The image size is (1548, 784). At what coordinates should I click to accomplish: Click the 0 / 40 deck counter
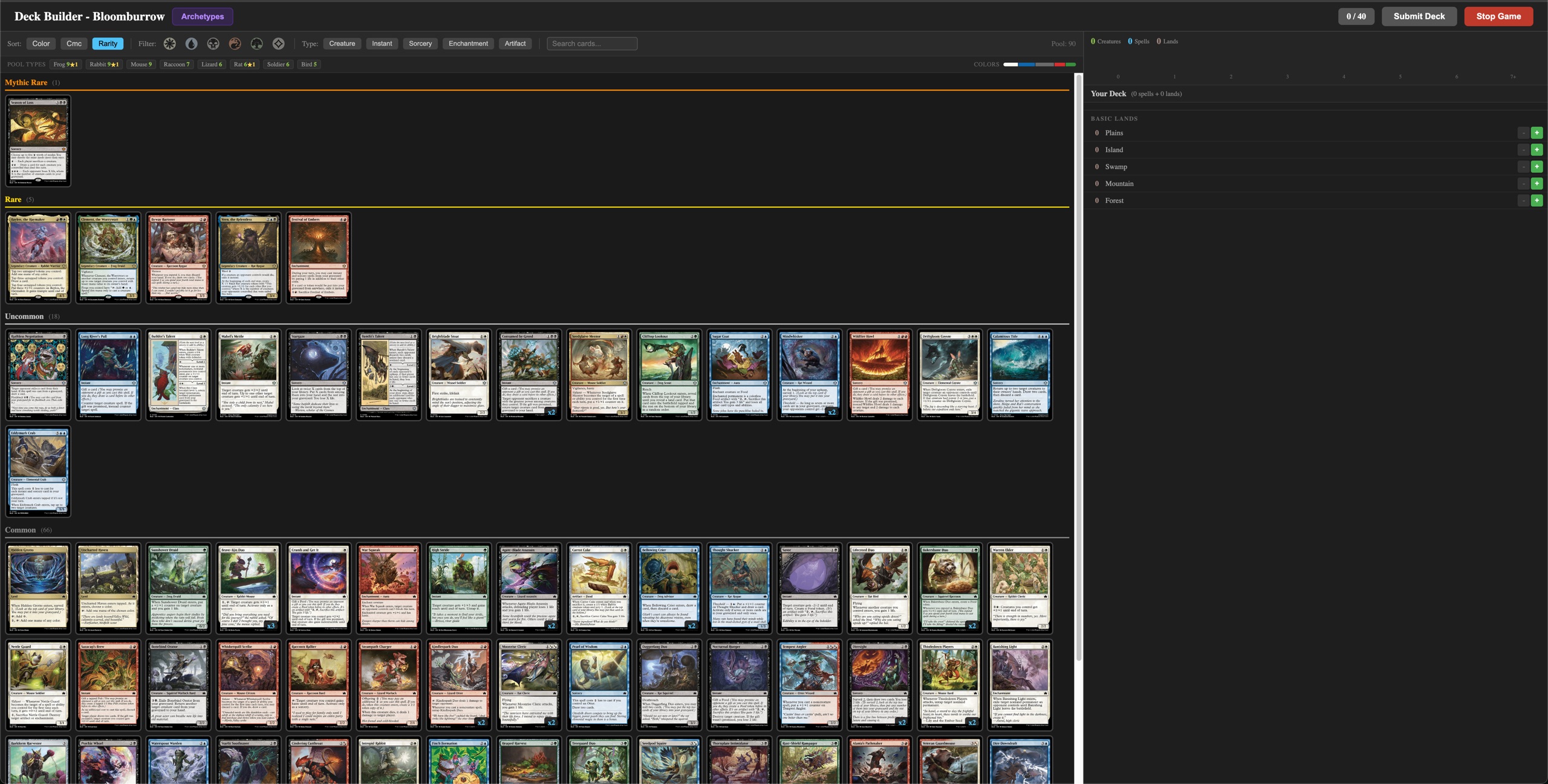1356,16
